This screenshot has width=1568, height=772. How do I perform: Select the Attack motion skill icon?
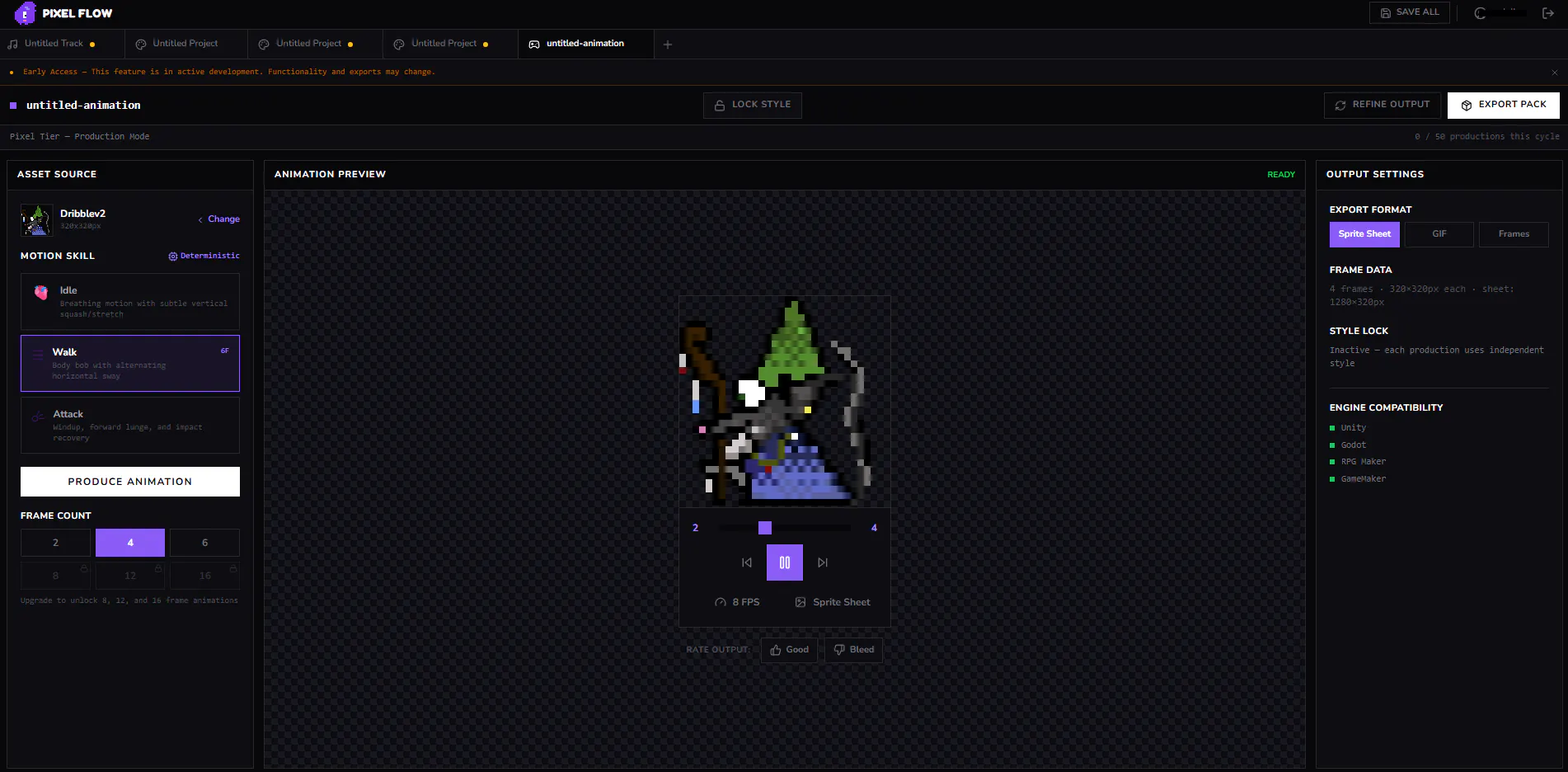pyautogui.click(x=38, y=417)
